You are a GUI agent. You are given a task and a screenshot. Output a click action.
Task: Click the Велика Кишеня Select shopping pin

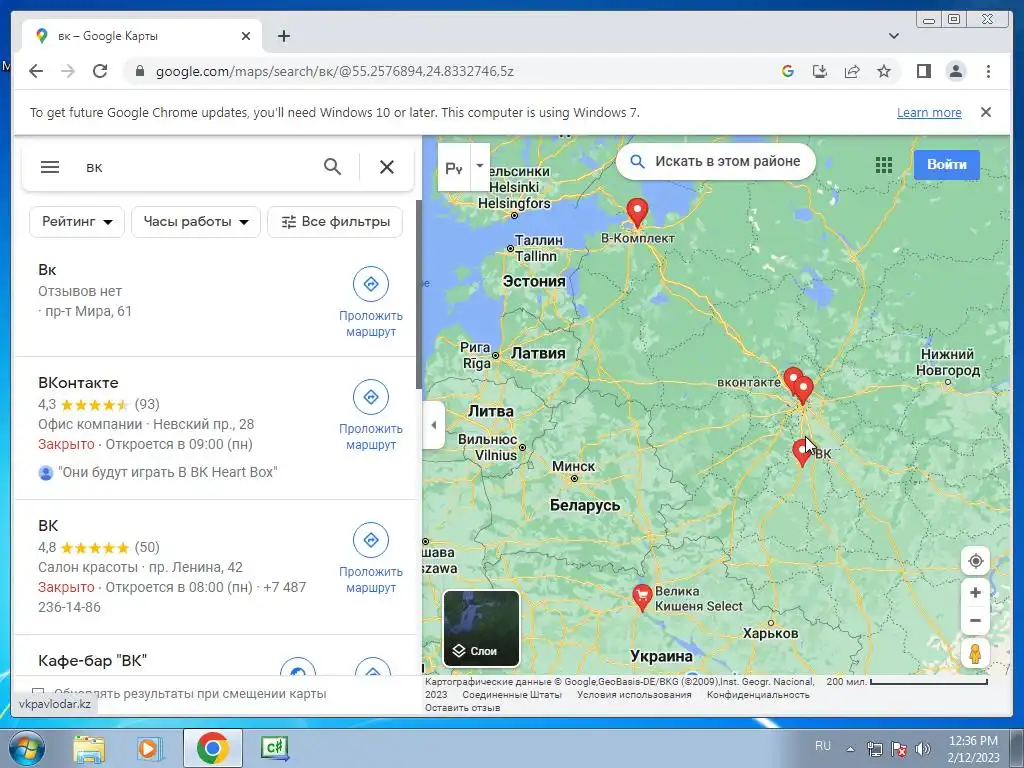(x=642, y=598)
